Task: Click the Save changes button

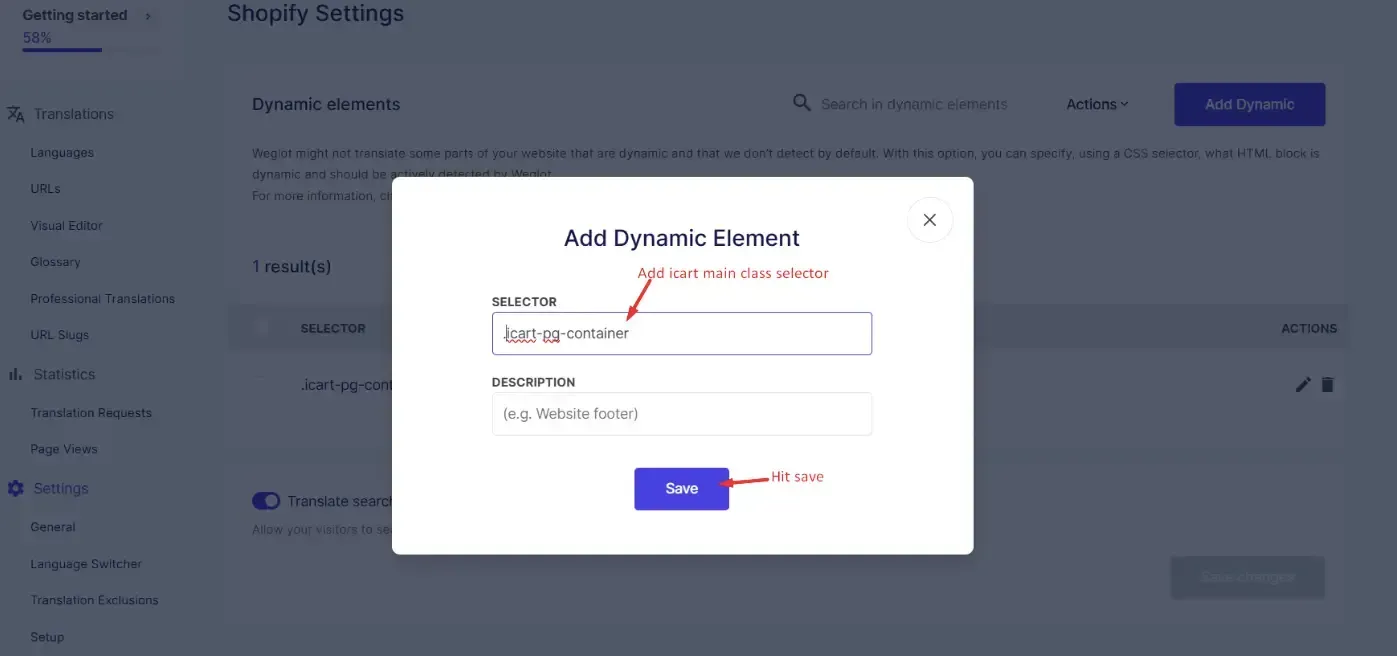Action: click(x=1248, y=577)
